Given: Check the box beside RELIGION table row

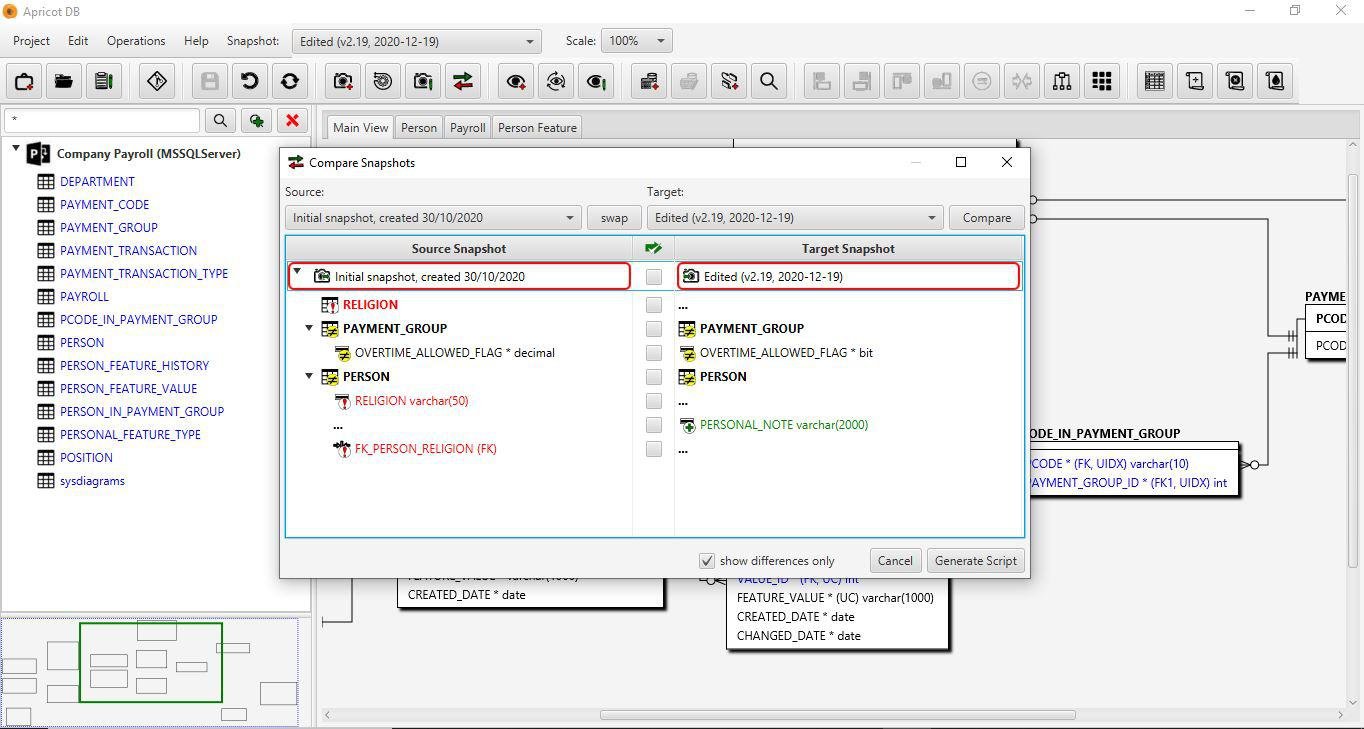Looking at the screenshot, I should click(x=653, y=305).
